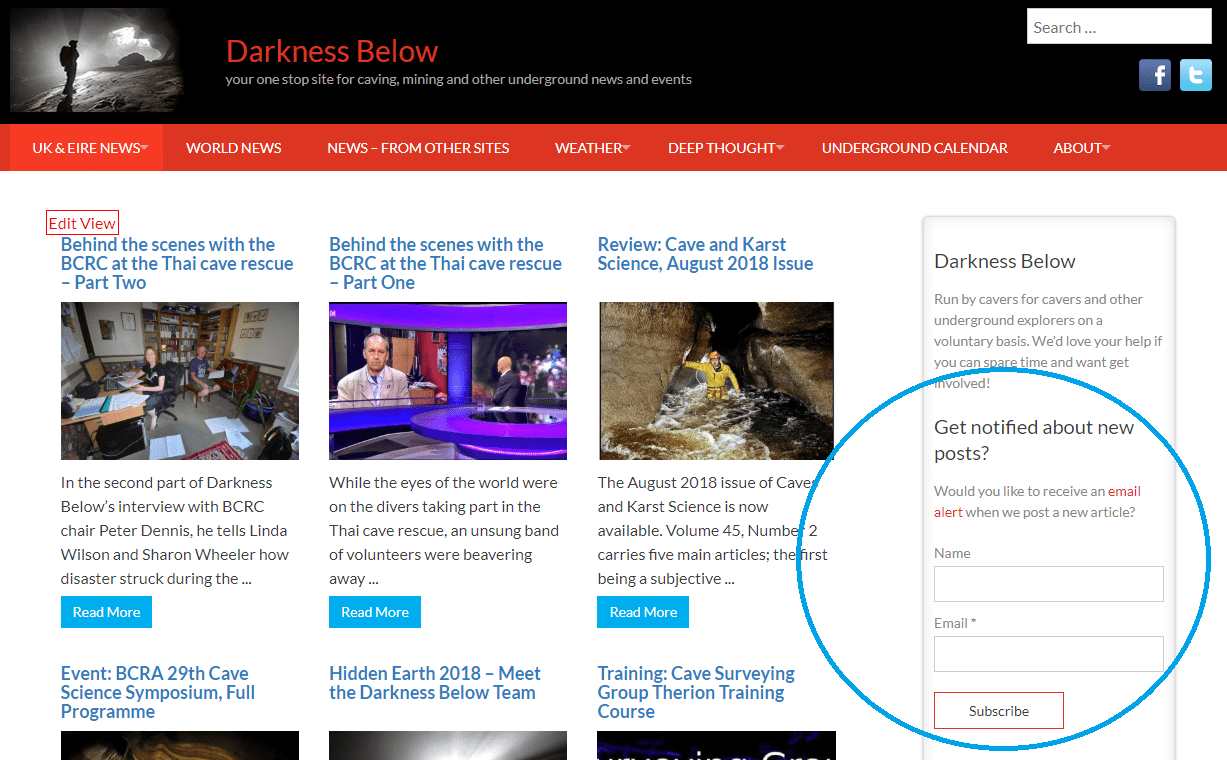
Task: Open Thai cave rescue Part Two article title
Action: click(x=177, y=264)
